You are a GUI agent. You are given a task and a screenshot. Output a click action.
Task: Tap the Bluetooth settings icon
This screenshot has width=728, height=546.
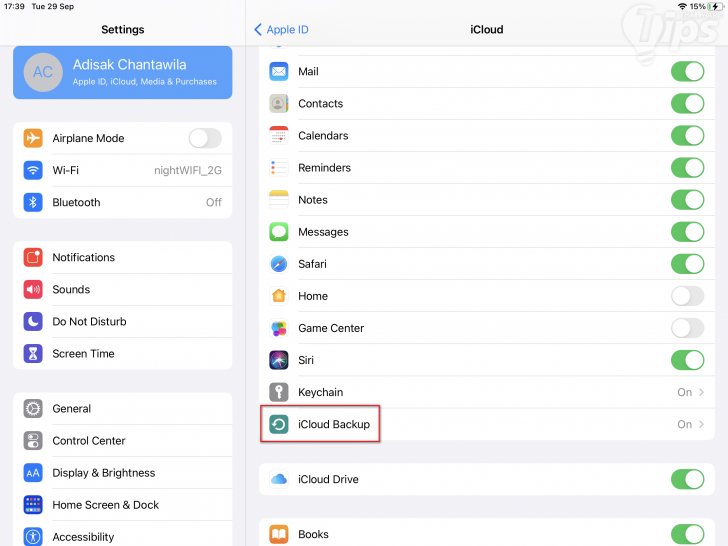coord(33,202)
